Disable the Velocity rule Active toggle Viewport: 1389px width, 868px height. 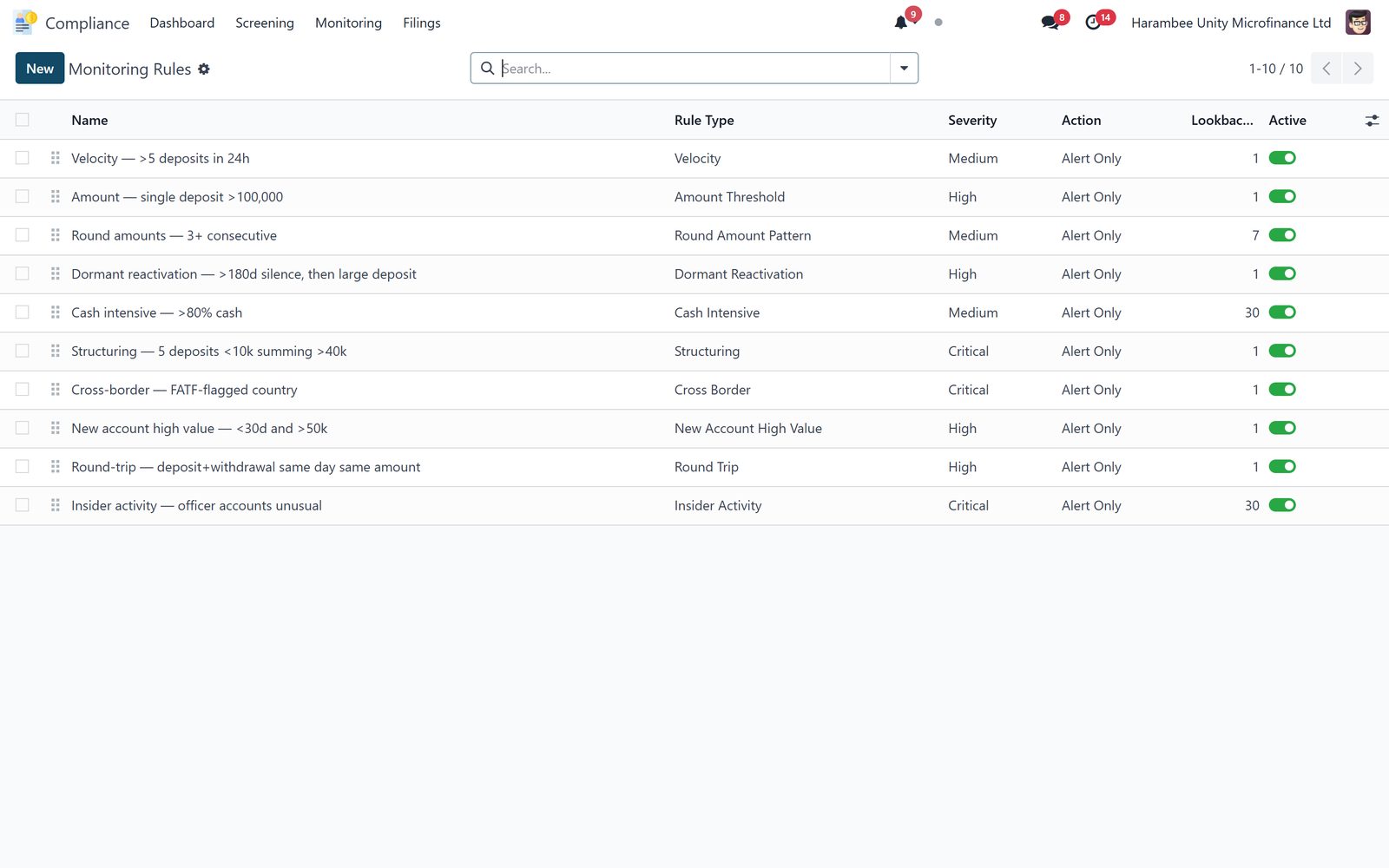tap(1282, 158)
